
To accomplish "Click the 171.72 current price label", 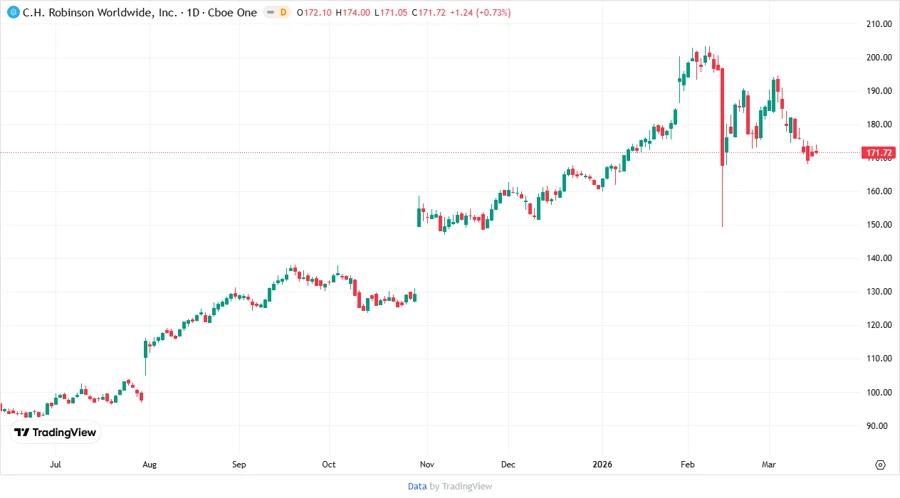I will tap(879, 153).
